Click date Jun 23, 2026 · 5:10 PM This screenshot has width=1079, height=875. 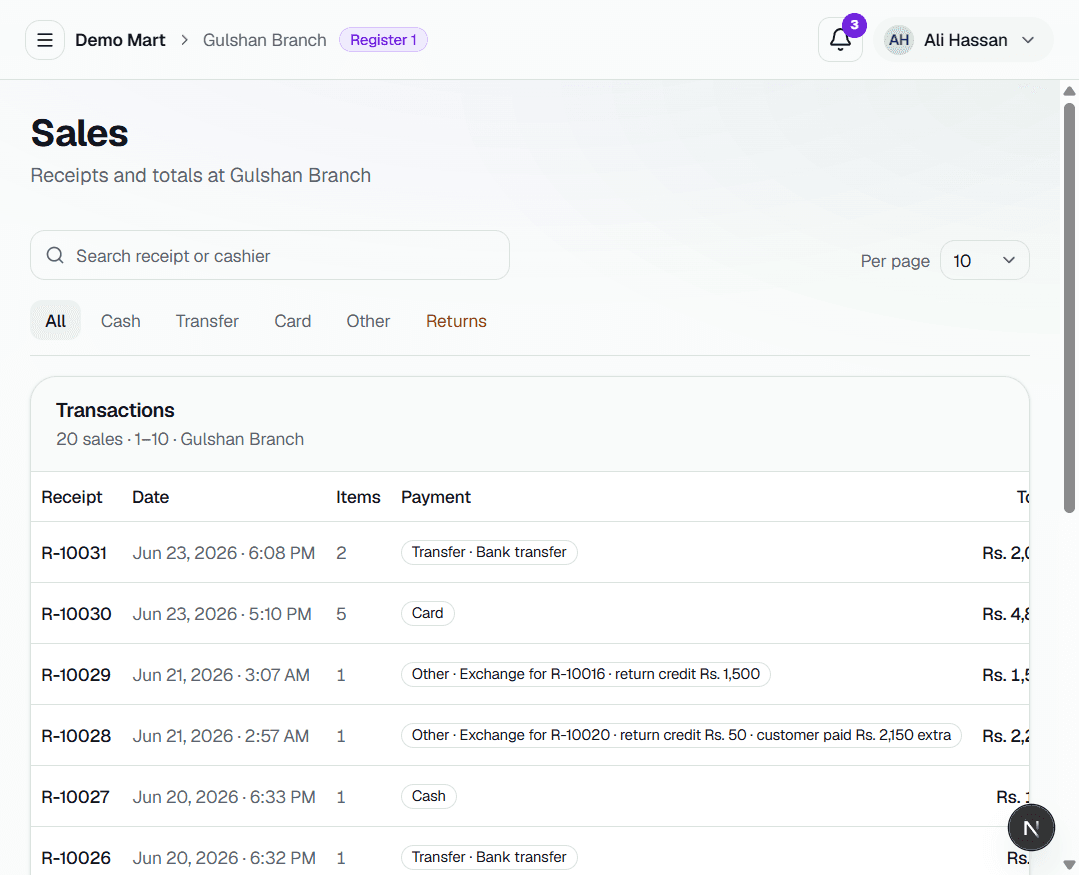[x=222, y=614]
